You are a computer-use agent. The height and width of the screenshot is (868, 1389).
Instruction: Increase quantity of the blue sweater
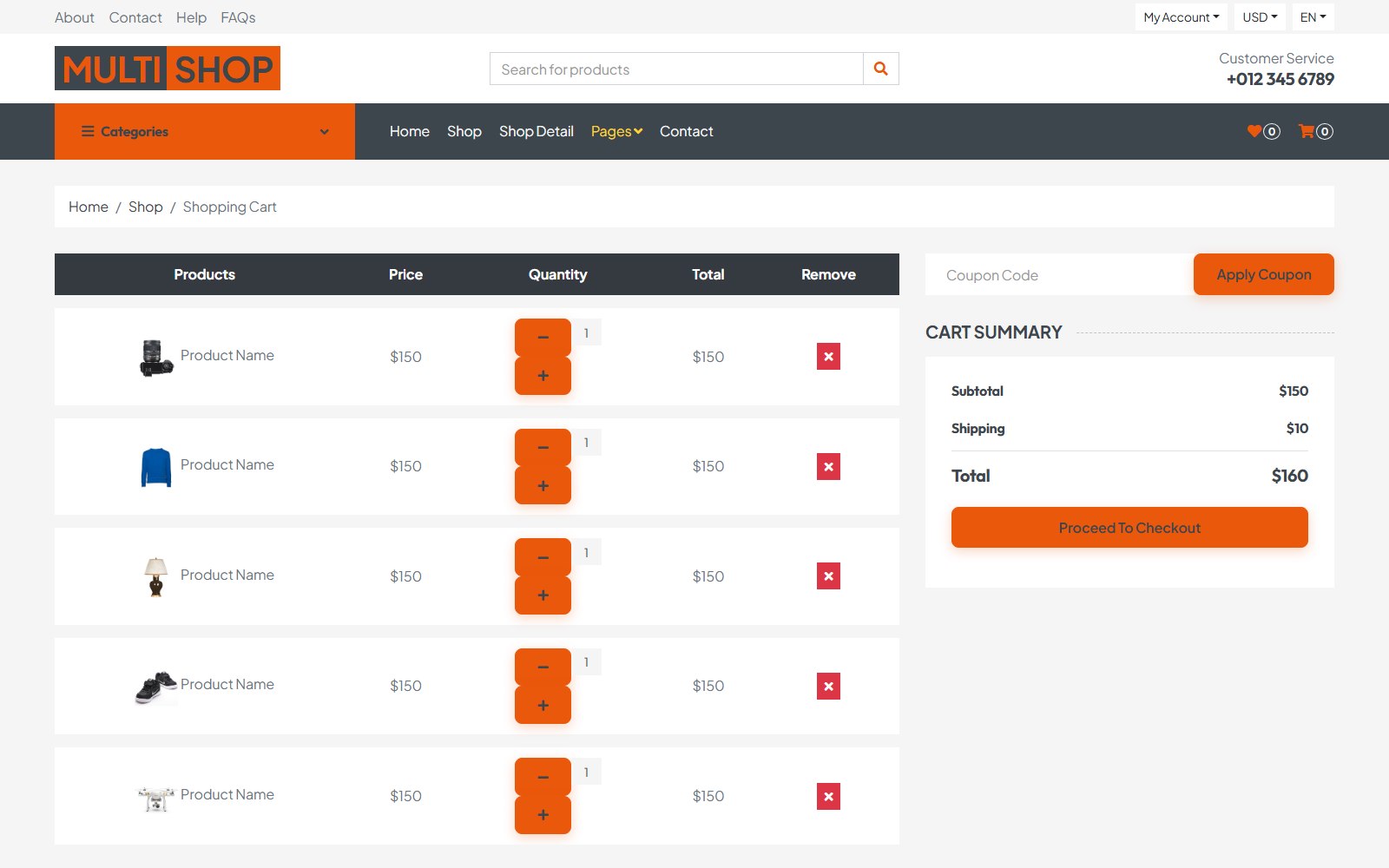click(543, 486)
